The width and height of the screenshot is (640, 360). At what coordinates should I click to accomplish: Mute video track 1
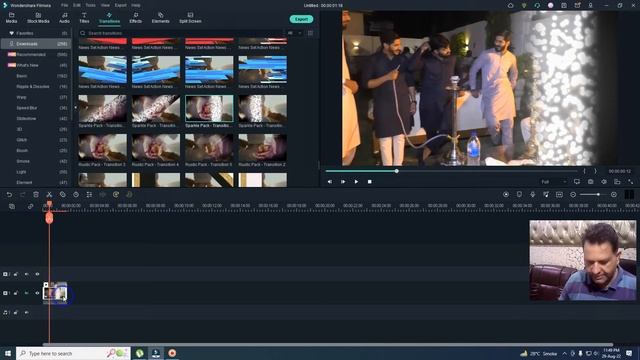(x=27, y=293)
